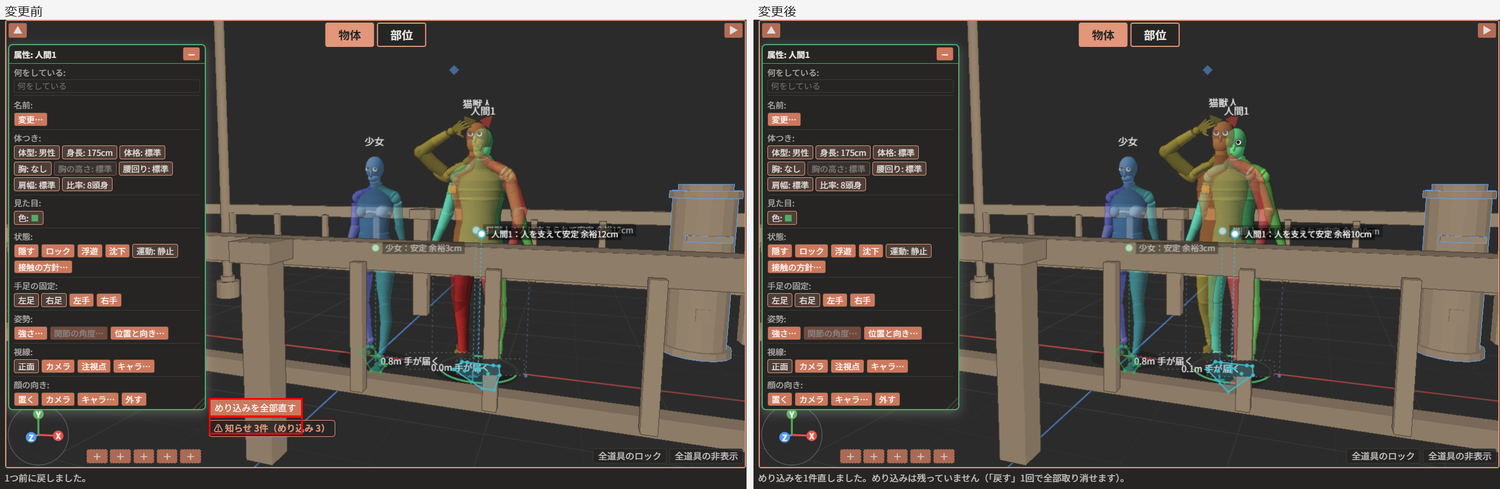1500x489 pixels.
Task: Toggle 右手 fixation in 変更後 panel
Action: click(x=862, y=300)
